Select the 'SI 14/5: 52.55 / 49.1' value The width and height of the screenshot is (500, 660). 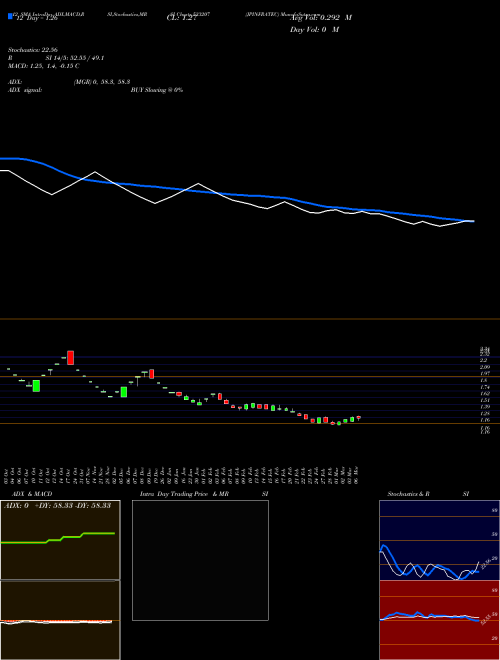pos(75,58)
